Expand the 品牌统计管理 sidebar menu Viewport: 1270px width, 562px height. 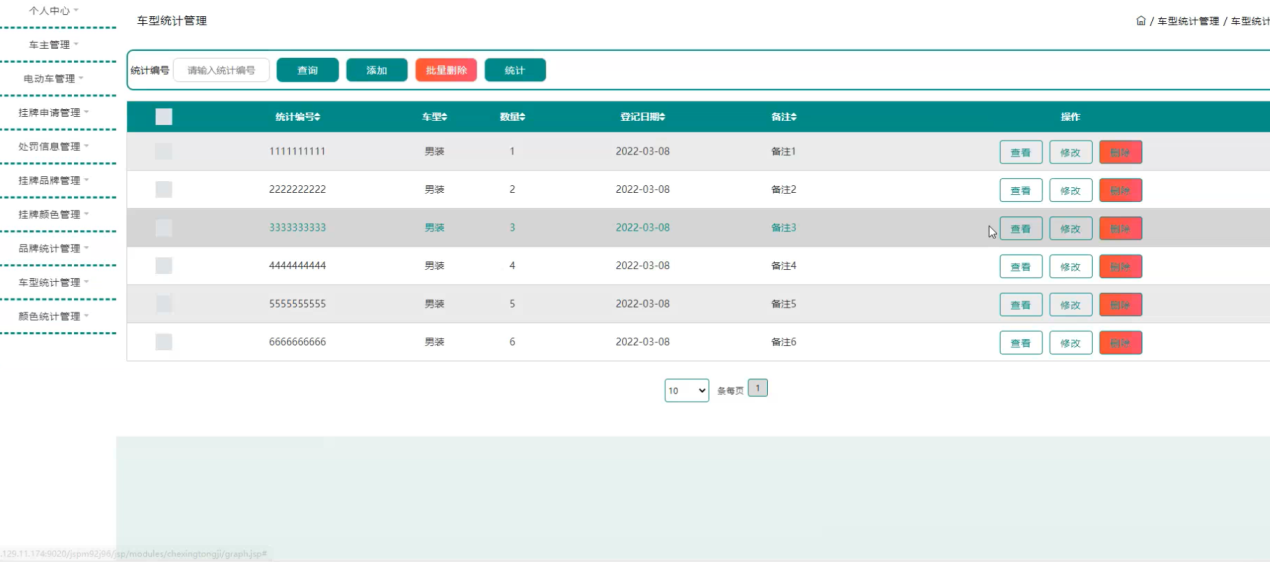tap(53, 248)
